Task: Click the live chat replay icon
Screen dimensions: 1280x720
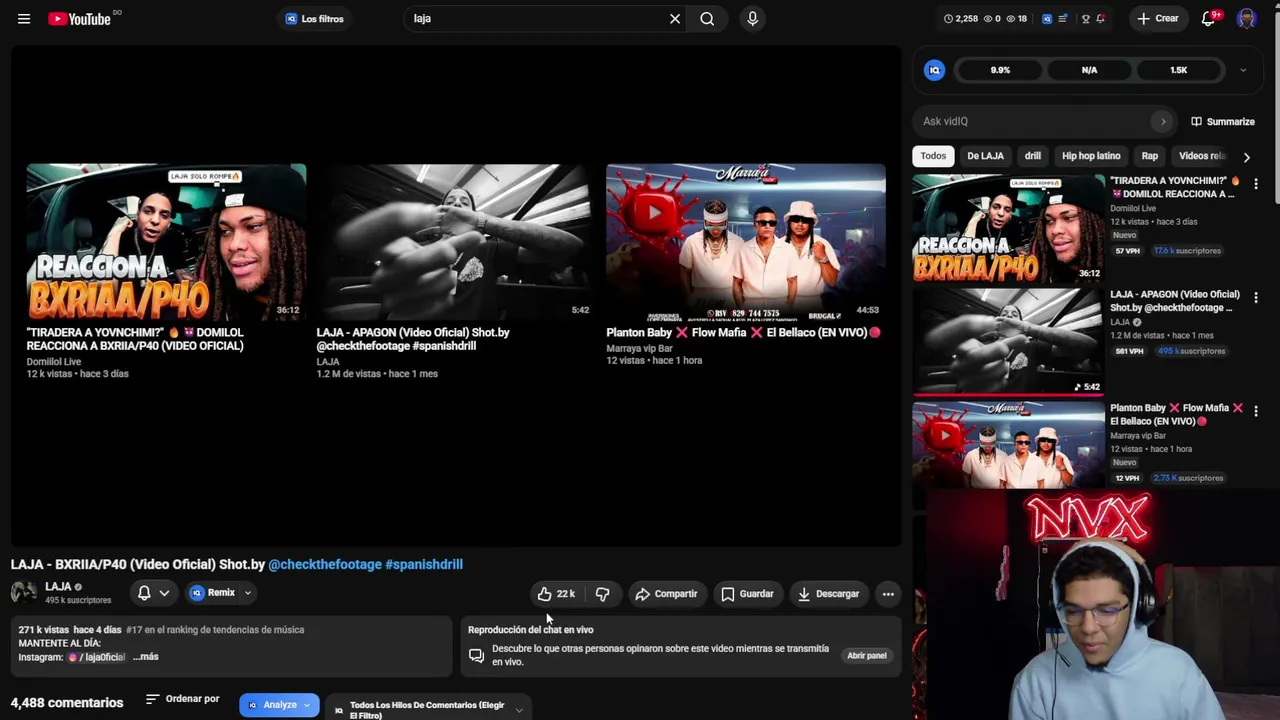Action: (476, 656)
